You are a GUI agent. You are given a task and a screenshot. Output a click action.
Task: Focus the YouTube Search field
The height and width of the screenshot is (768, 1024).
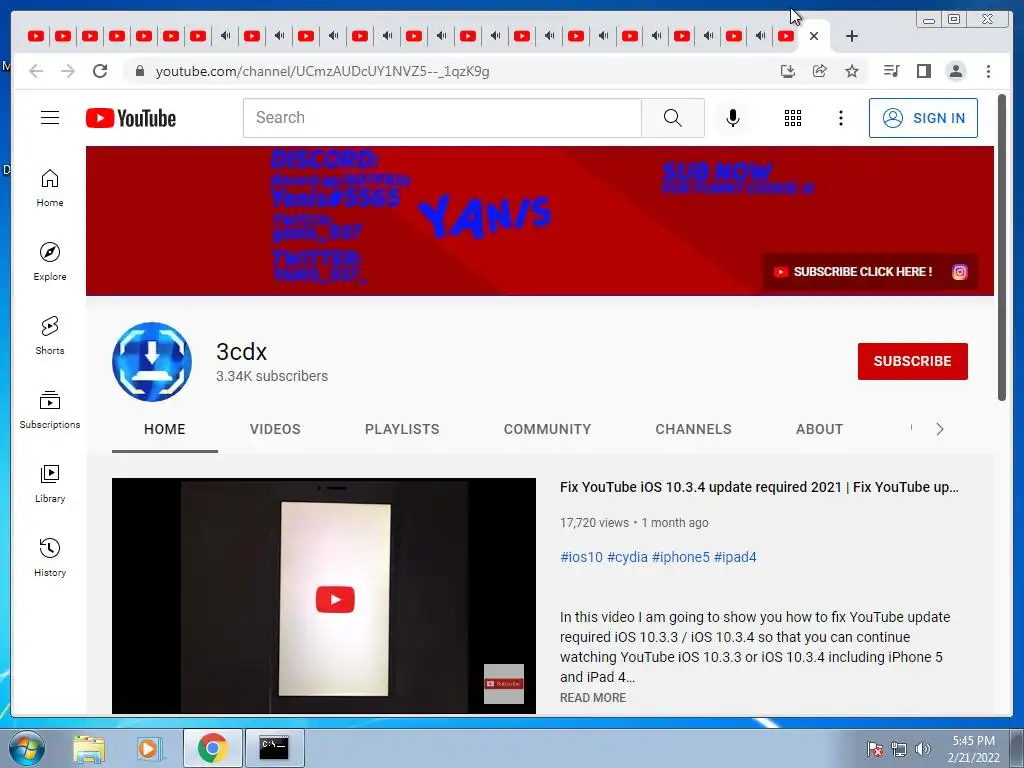tap(442, 118)
